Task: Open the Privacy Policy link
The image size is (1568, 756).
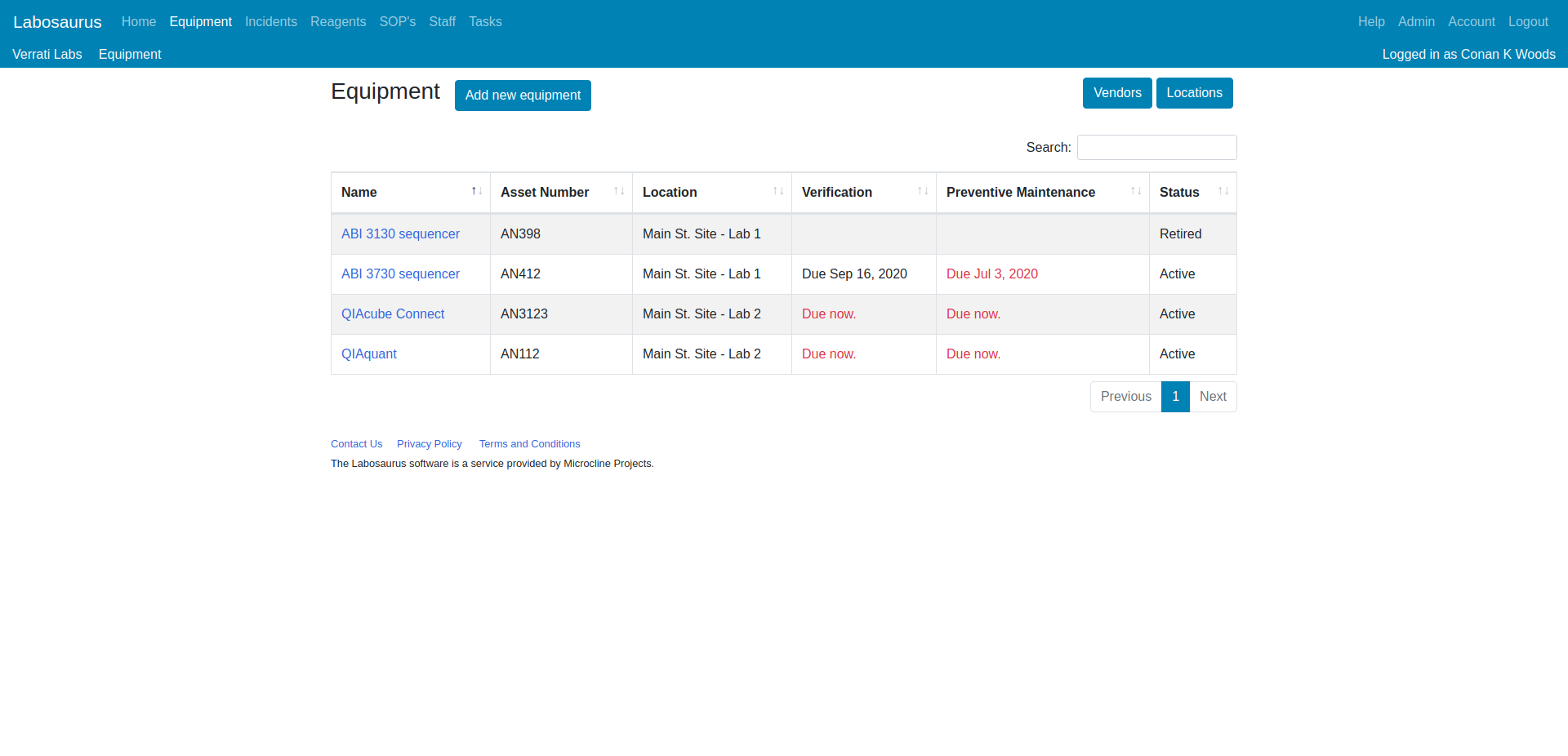Action: point(430,444)
